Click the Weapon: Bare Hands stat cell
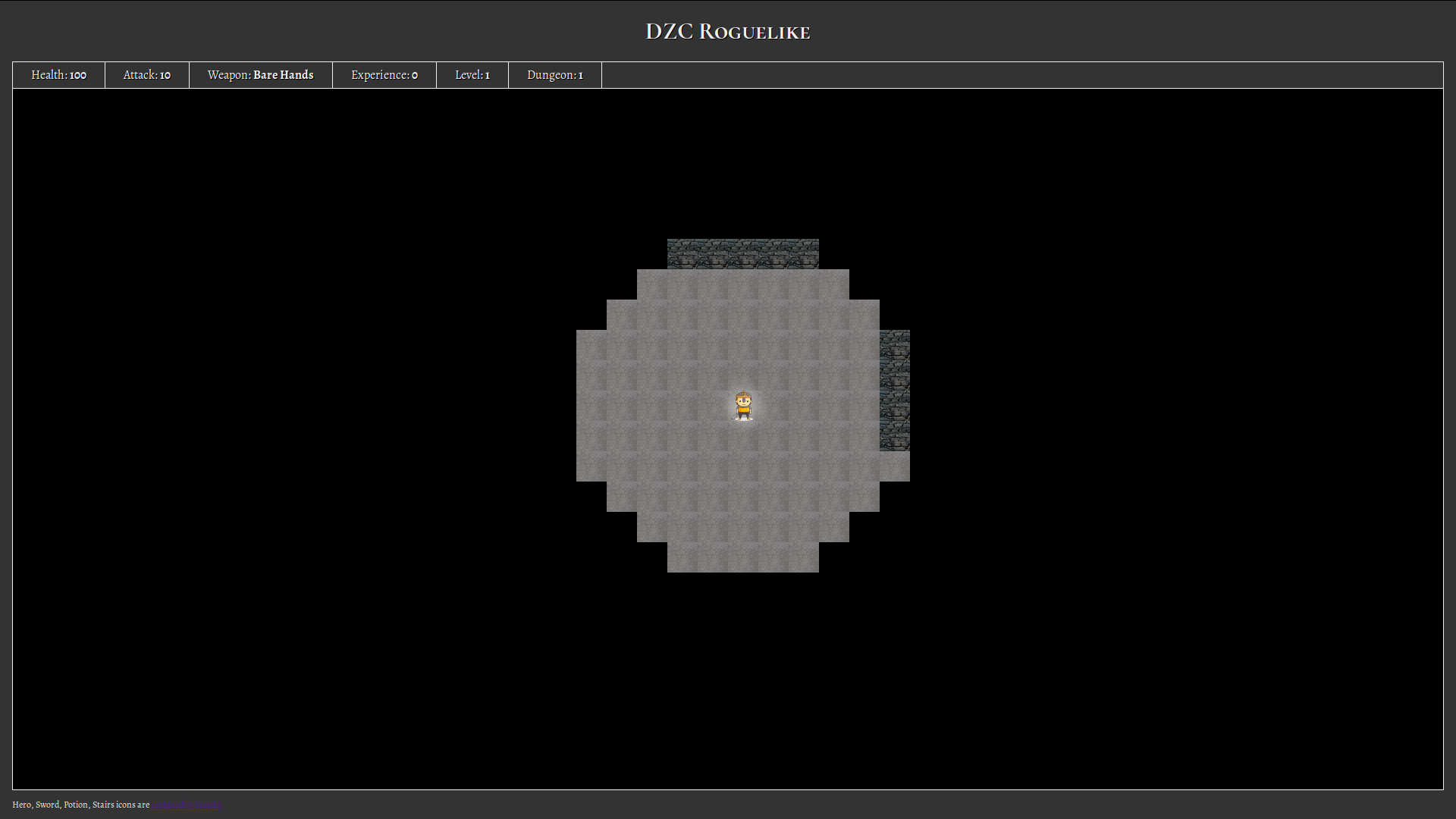 260,75
